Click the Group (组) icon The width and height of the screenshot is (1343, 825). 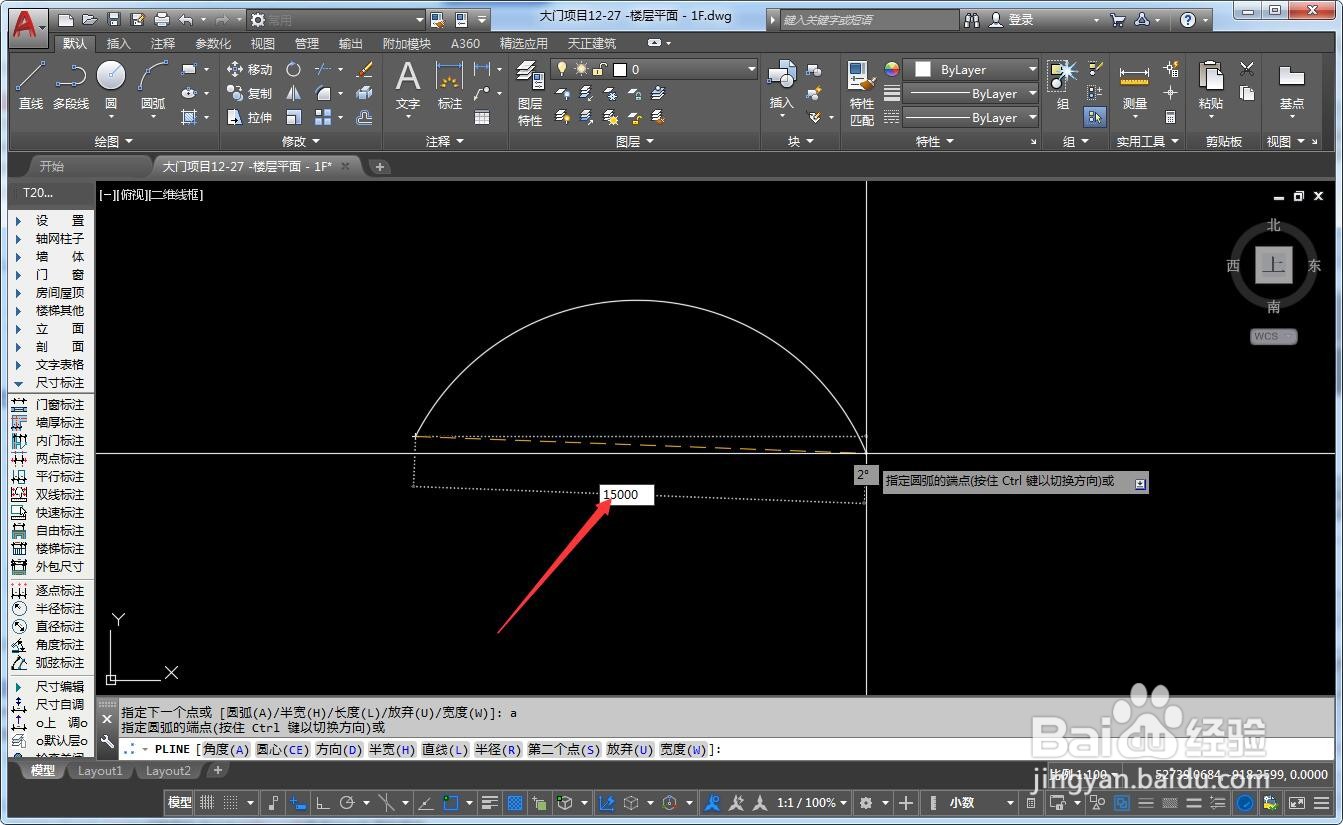1062,84
